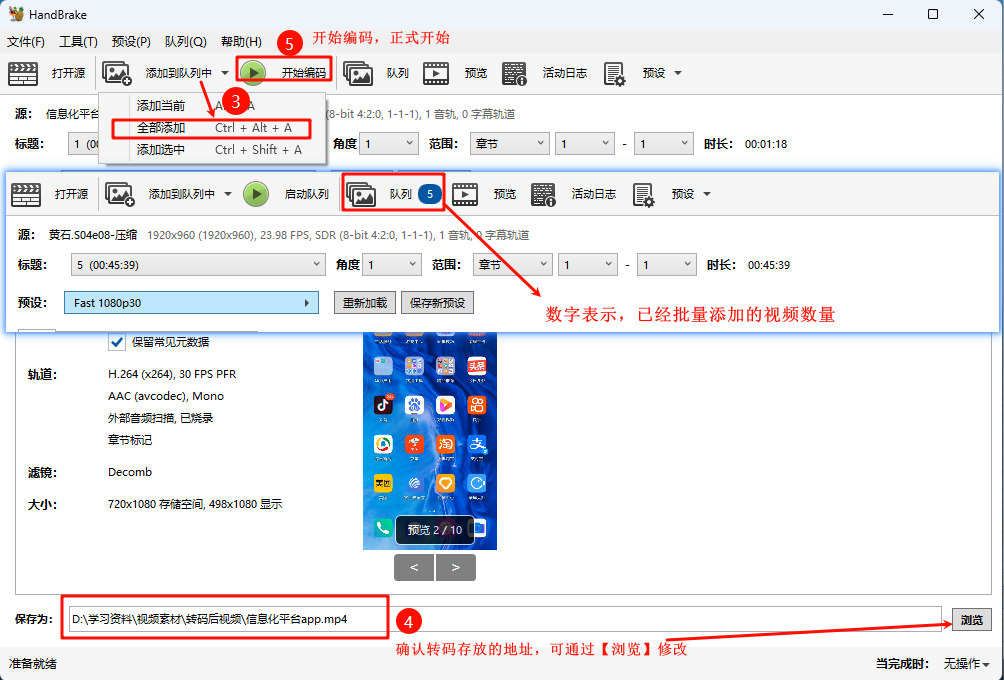Click the duration value 00:45:39 next to 时长

[769, 265]
